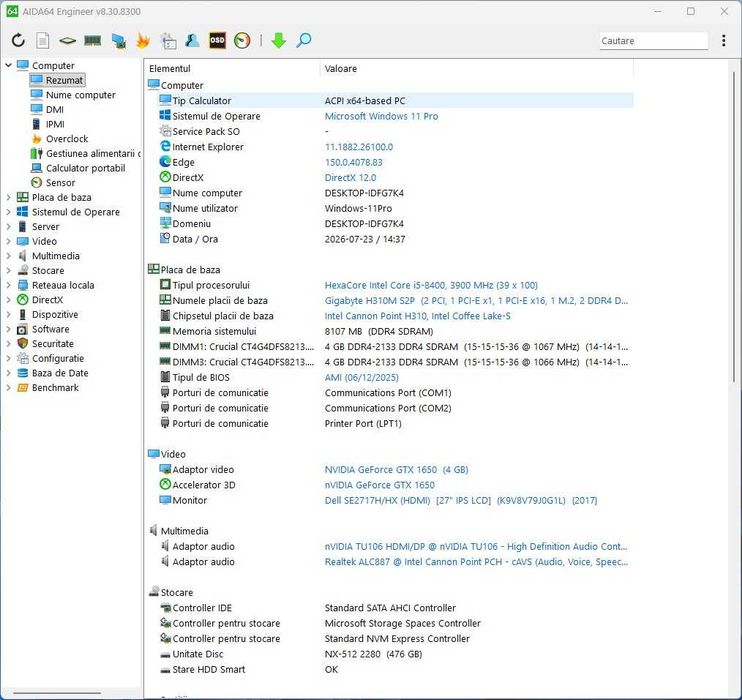Expand the Multimedia tree node

tap(8, 256)
